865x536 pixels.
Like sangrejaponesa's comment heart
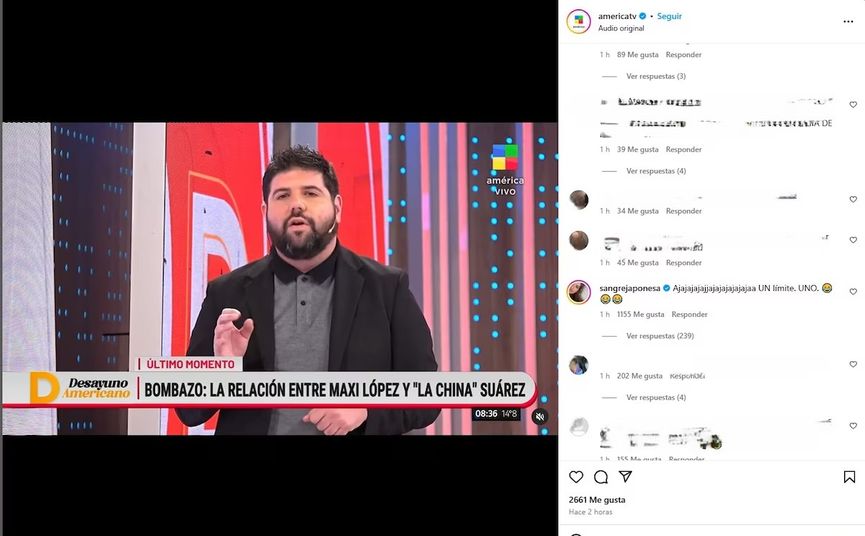tap(853, 291)
